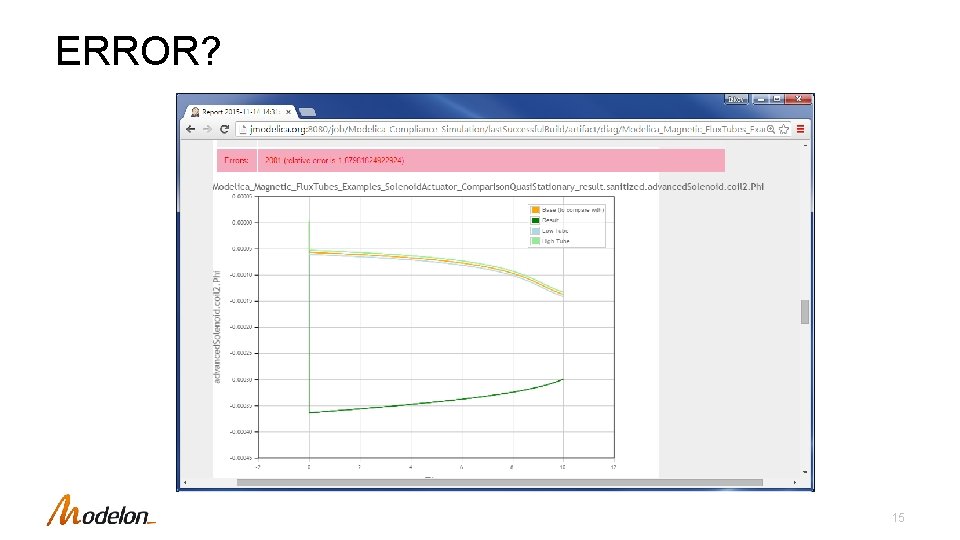This screenshot has height=540, width=960.
Task: Click the light green High Tube legend swatch
Action: point(535,241)
